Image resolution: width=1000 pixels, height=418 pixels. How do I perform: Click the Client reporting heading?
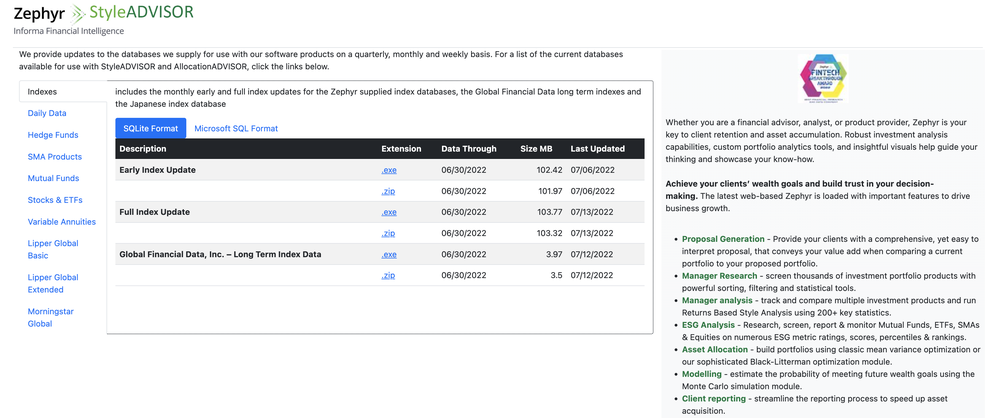click(714, 398)
